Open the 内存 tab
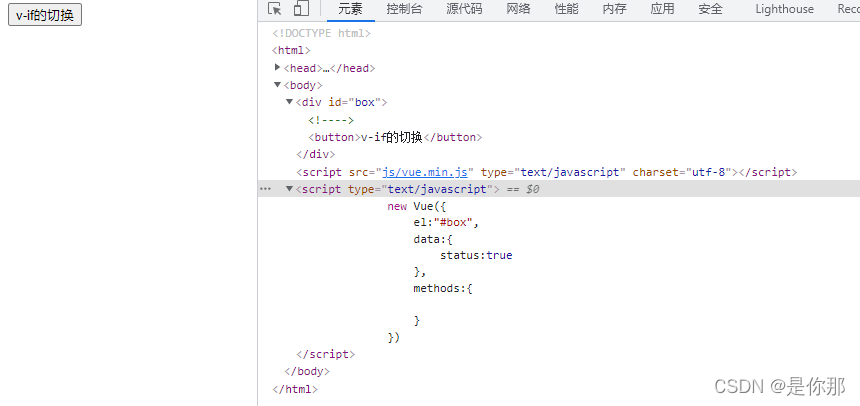This screenshot has width=860, height=406. click(x=614, y=9)
